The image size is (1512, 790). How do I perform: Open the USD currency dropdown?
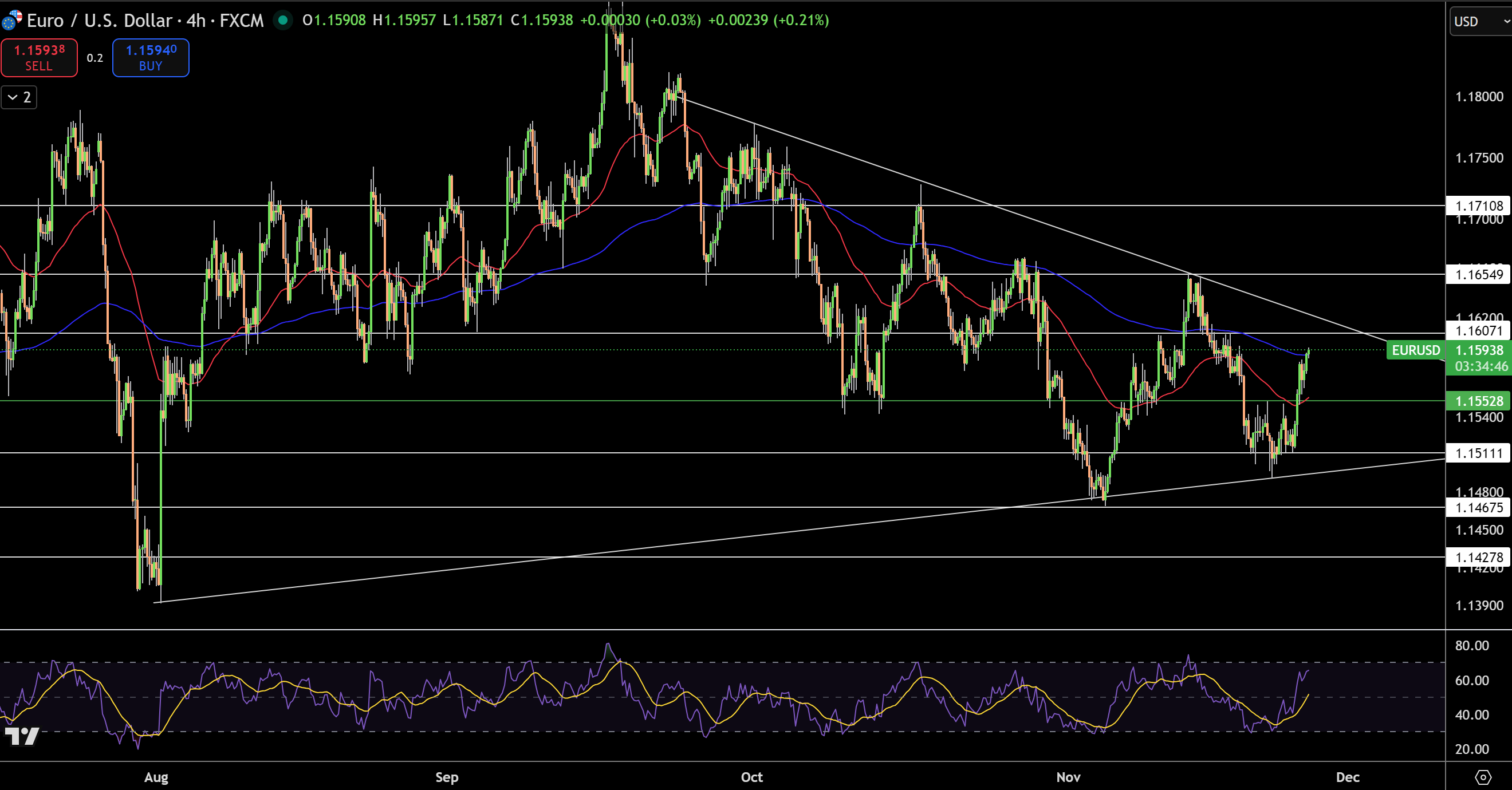pos(1480,21)
